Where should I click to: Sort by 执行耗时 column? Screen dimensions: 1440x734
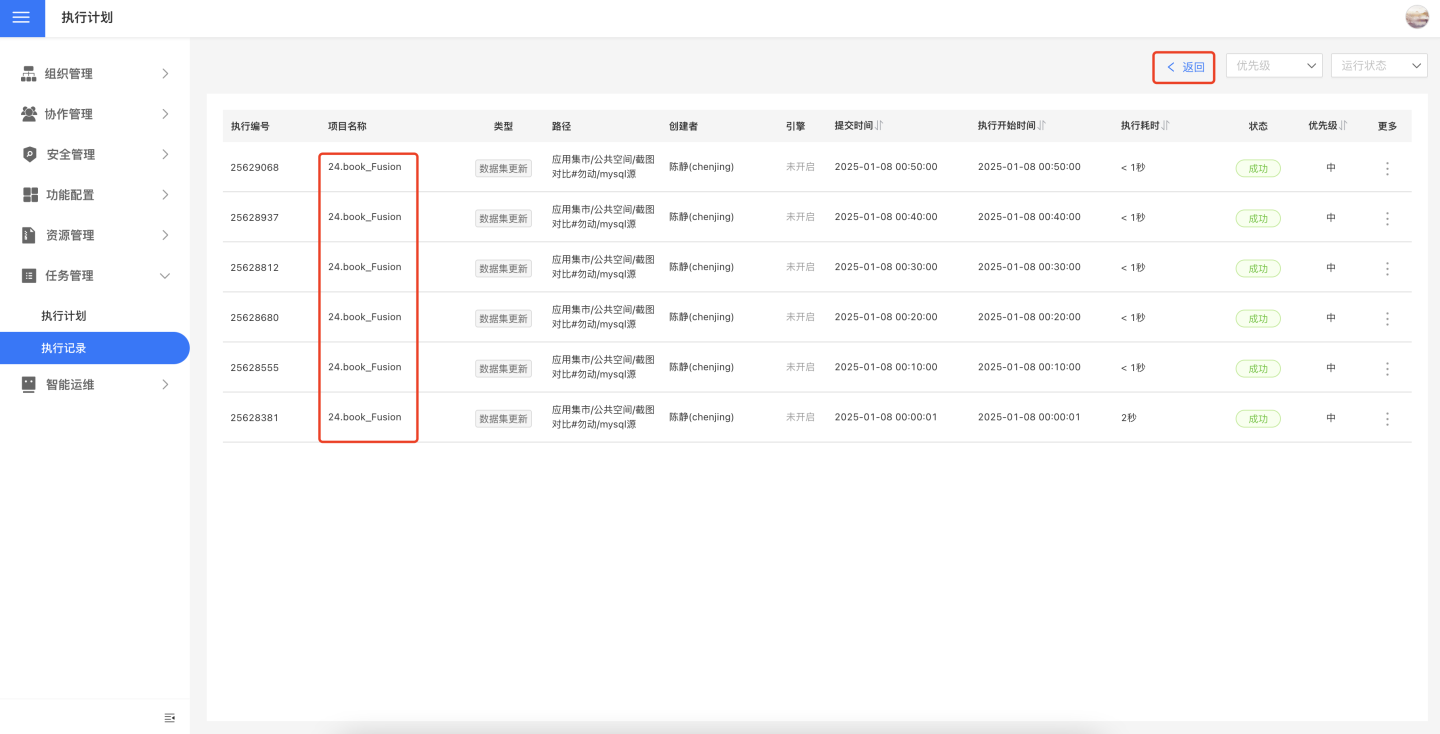click(x=1166, y=126)
